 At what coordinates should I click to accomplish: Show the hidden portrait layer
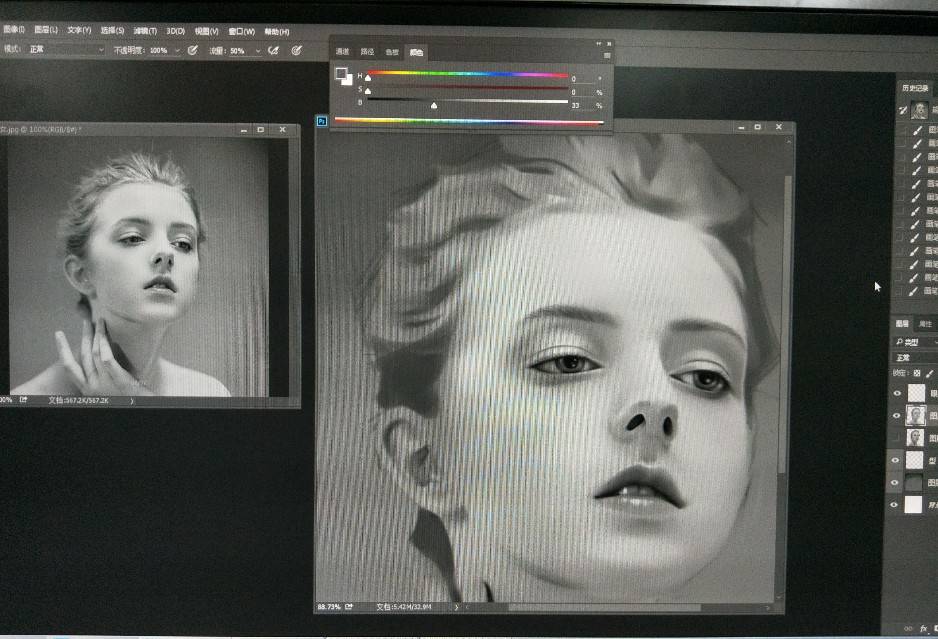(896, 438)
